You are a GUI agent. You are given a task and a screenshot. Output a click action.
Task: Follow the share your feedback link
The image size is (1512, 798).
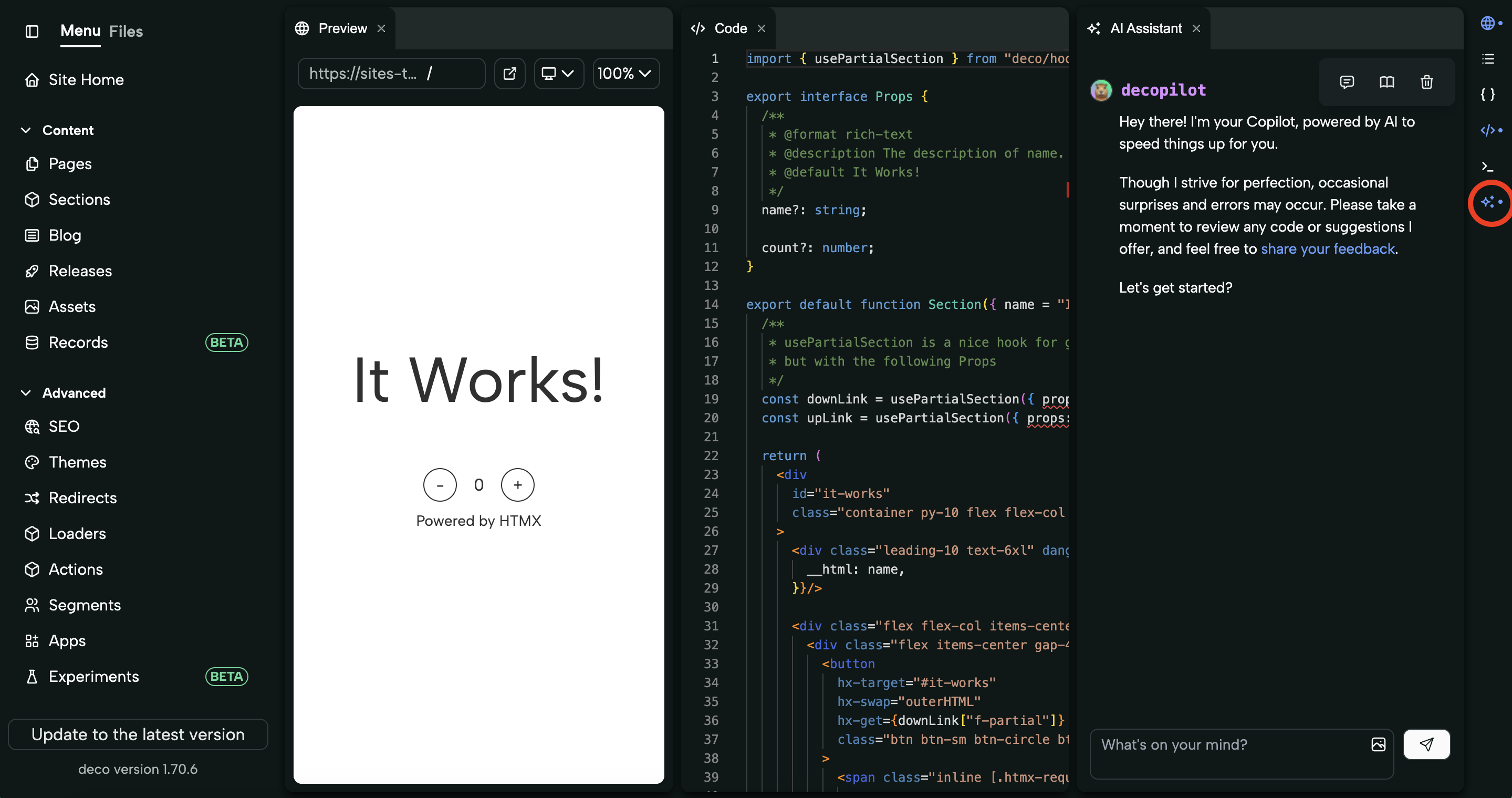point(1328,249)
